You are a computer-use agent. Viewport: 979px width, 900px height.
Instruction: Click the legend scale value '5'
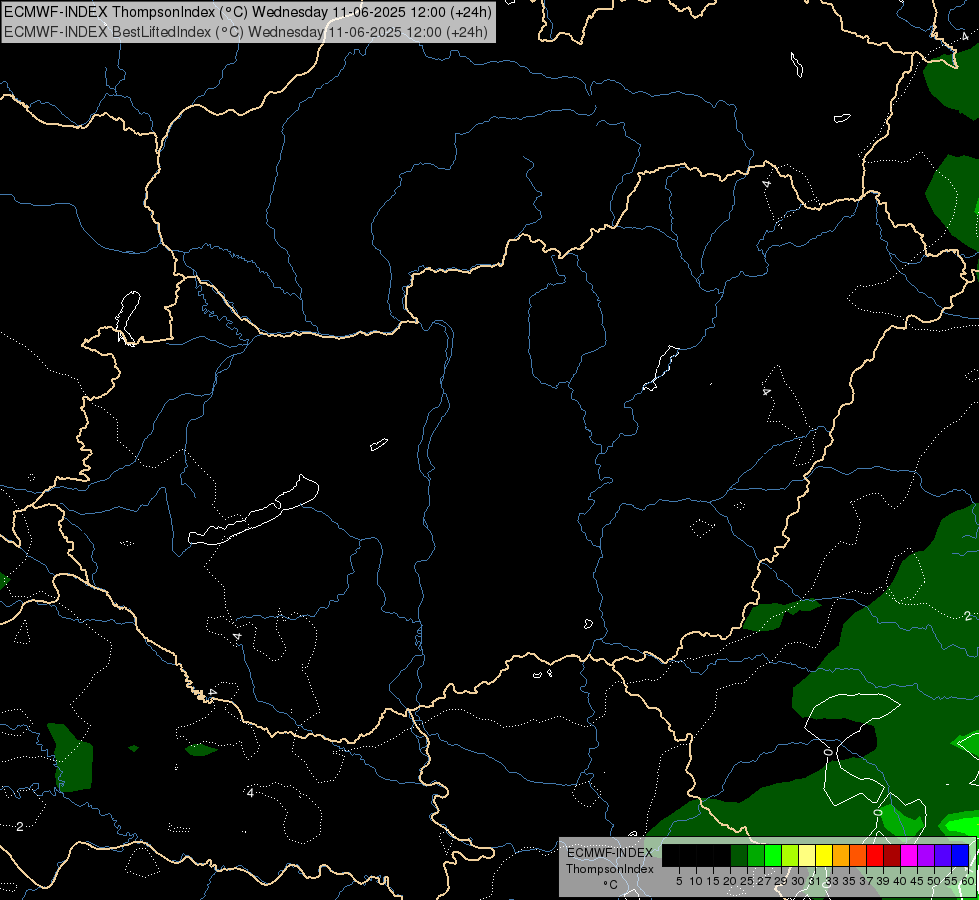point(679,881)
